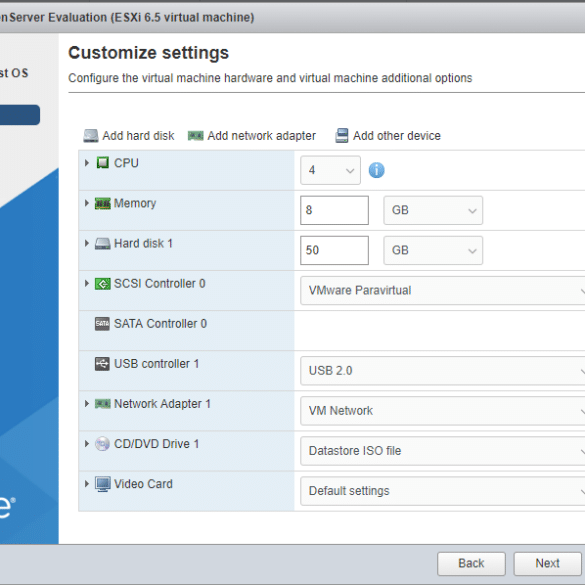The width and height of the screenshot is (585, 585).
Task: Click the CD/DVD Drive 1 disc icon
Action: pos(102,444)
